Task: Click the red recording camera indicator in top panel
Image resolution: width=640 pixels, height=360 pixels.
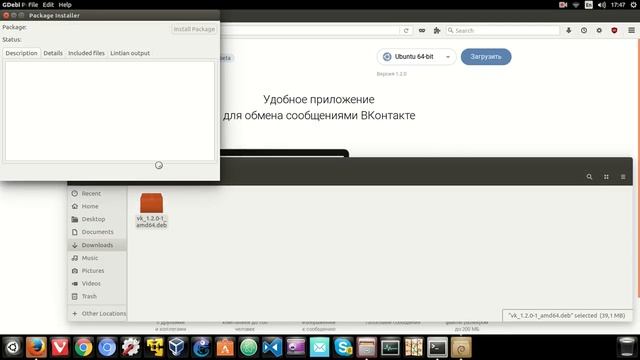Action: (563, 5)
